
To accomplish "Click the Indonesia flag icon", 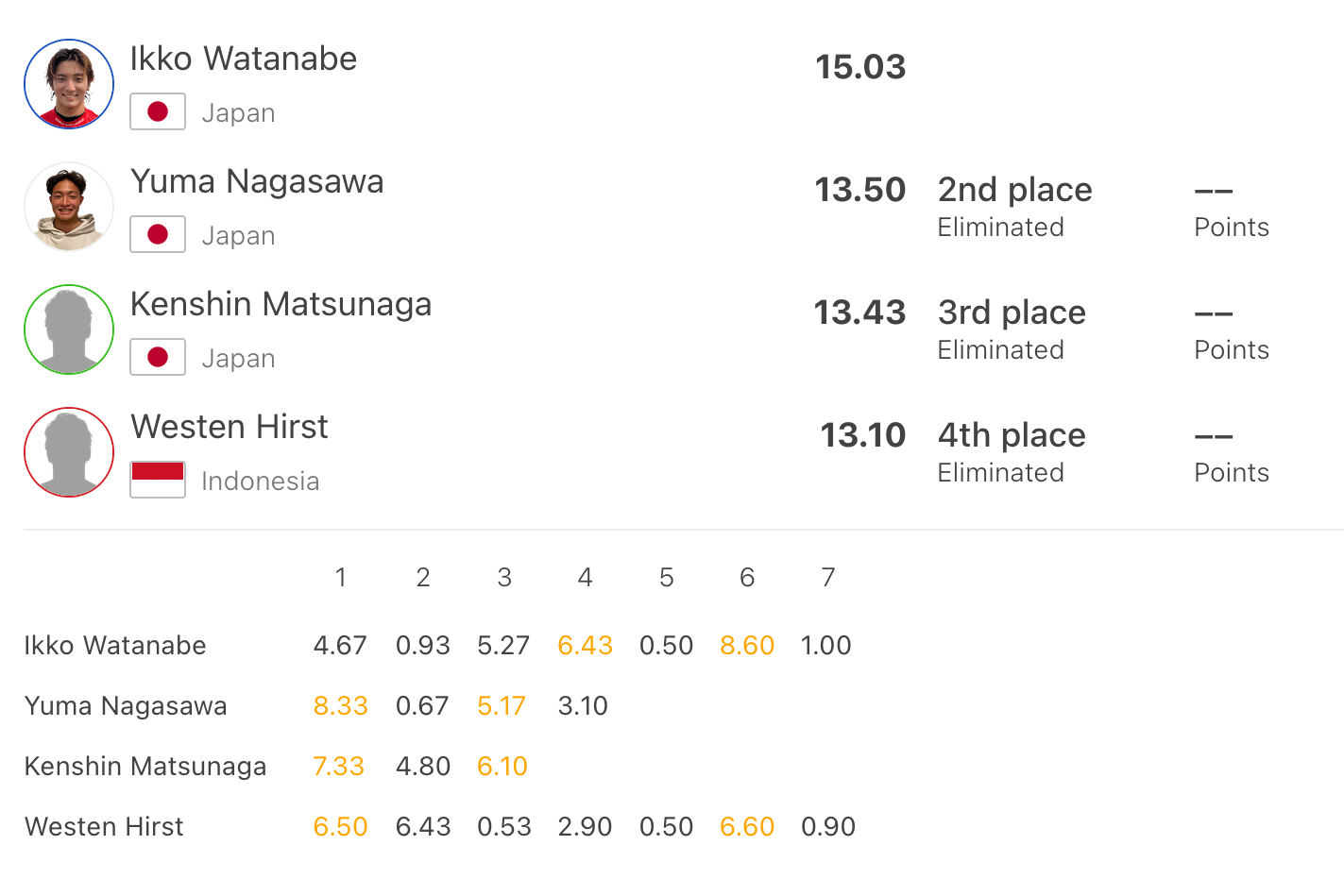I will pos(158,481).
